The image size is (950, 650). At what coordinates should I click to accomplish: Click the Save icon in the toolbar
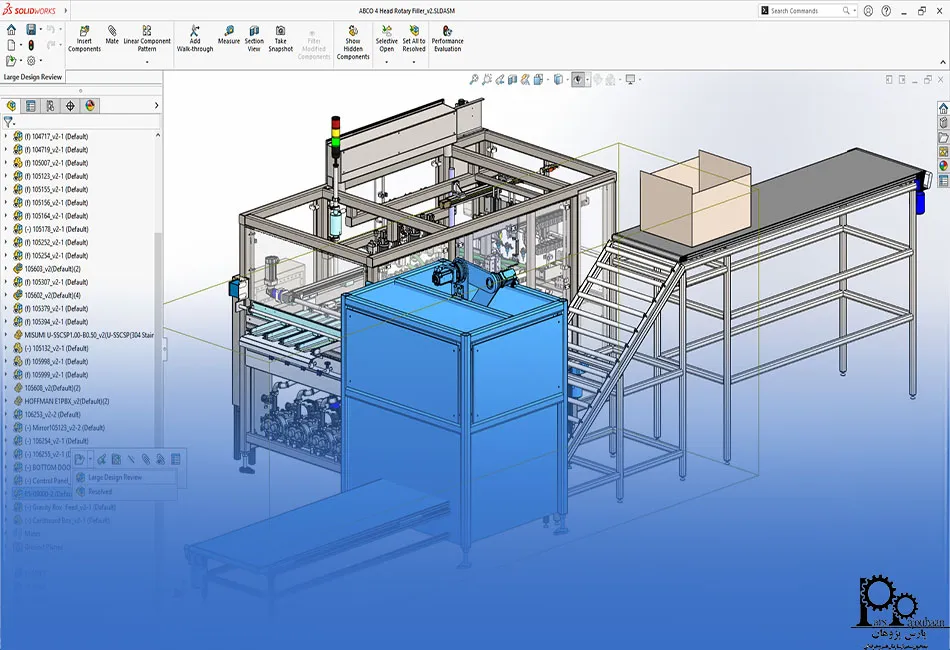coord(32,30)
